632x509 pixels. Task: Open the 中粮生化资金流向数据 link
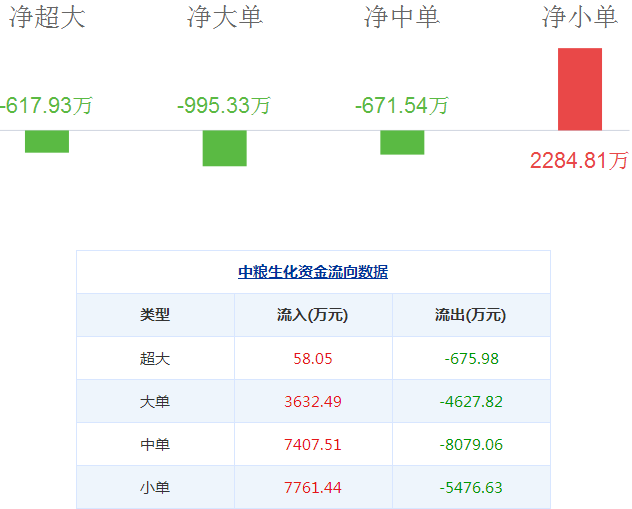pos(313,272)
